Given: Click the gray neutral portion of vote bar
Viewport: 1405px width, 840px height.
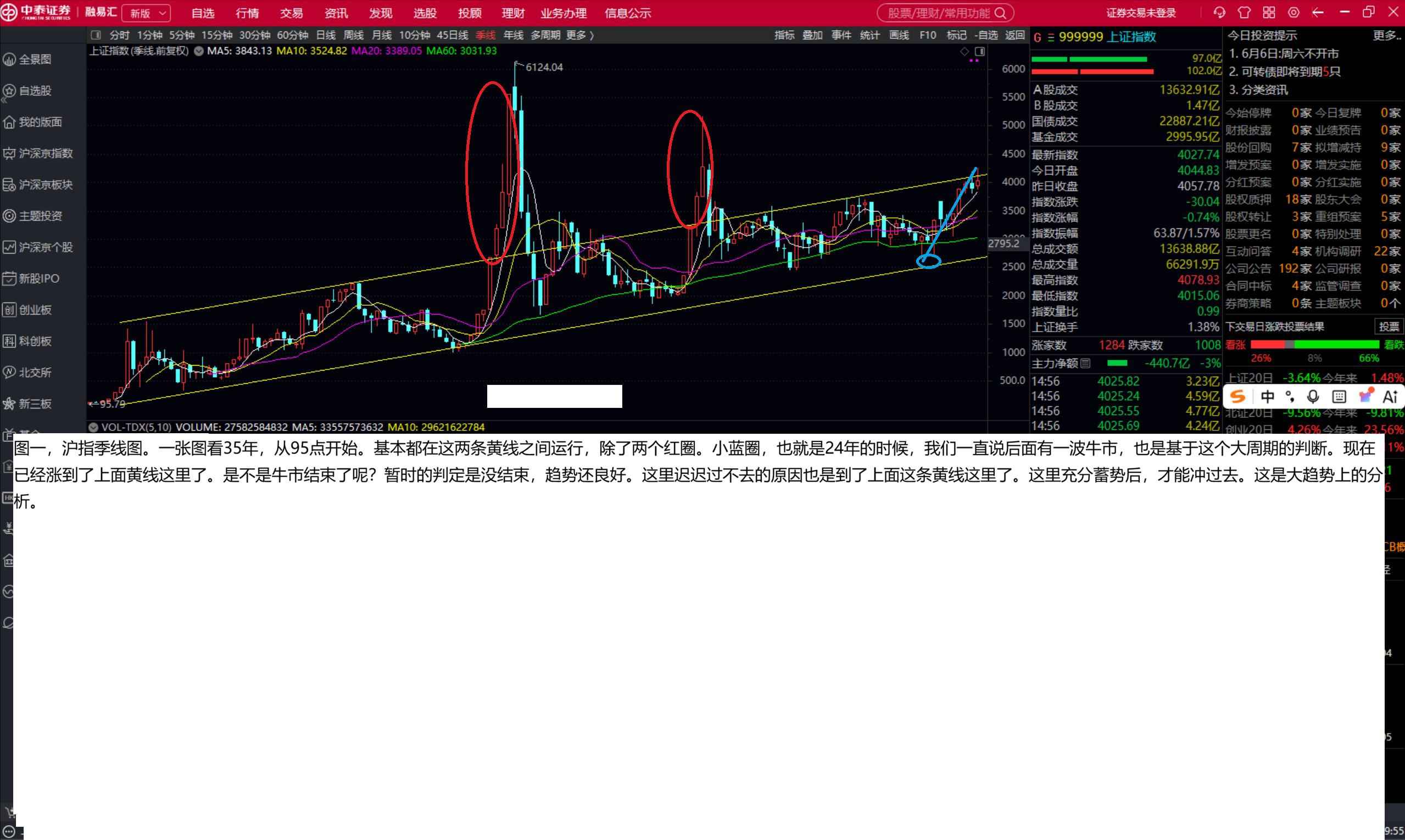Looking at the screenshot, I should (x=1290, y=344).
